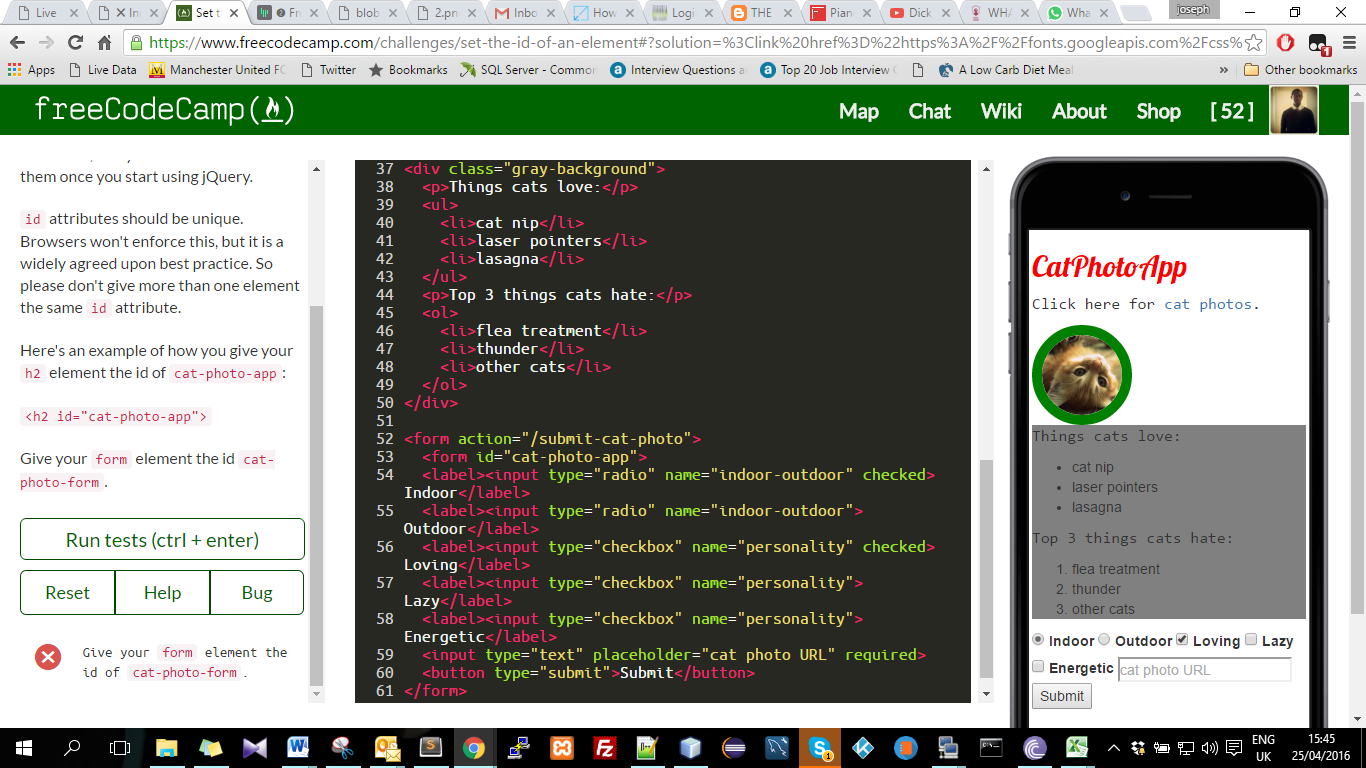Go to browser home page icon
Viewport: 1366px width, 768px height.
pyautogui.click(x=104, y=42)
